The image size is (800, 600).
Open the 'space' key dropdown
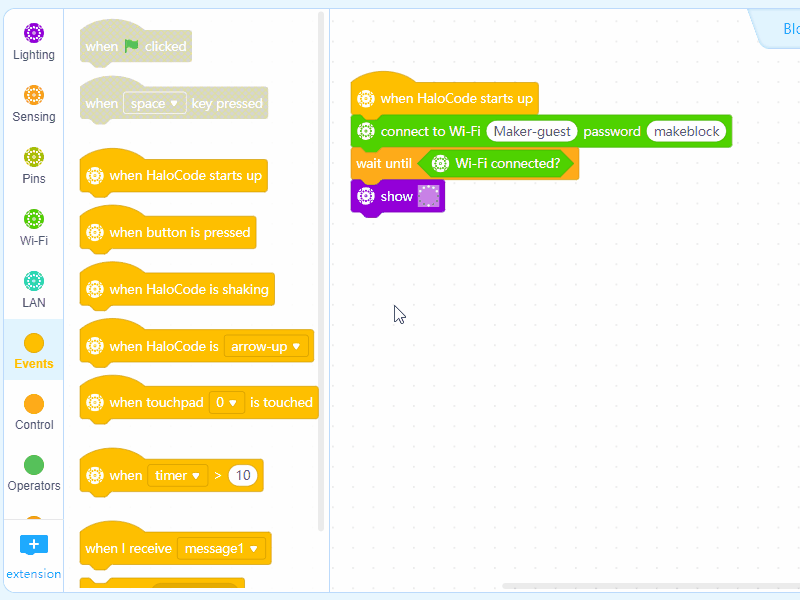point(155,104)
